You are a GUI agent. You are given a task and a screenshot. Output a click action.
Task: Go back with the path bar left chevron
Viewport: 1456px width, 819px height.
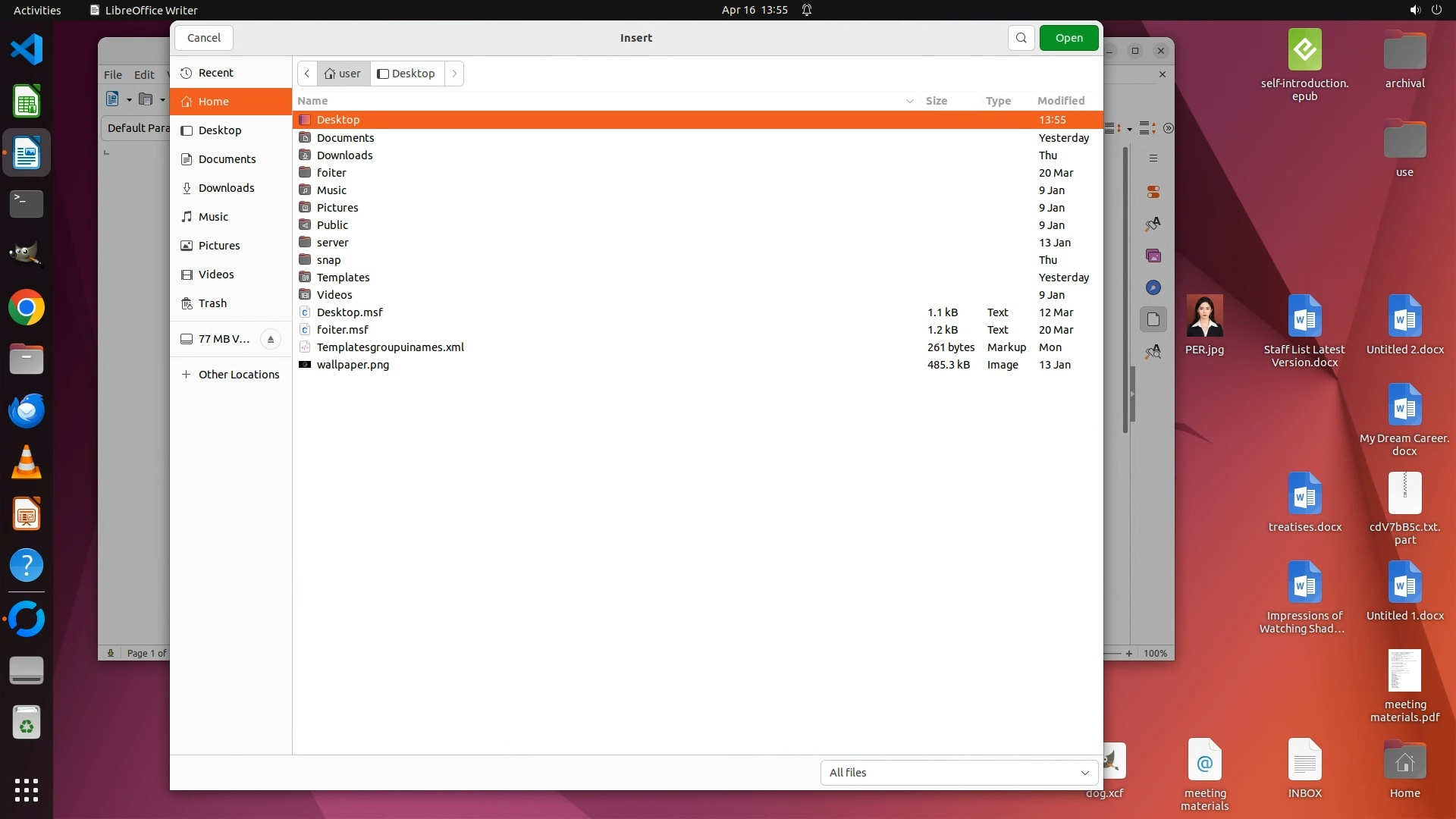pos(306,74)
